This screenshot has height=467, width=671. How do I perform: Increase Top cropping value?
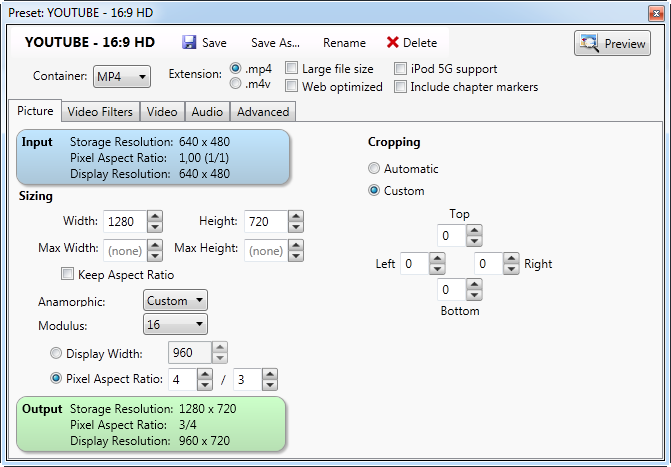point(474,230)
